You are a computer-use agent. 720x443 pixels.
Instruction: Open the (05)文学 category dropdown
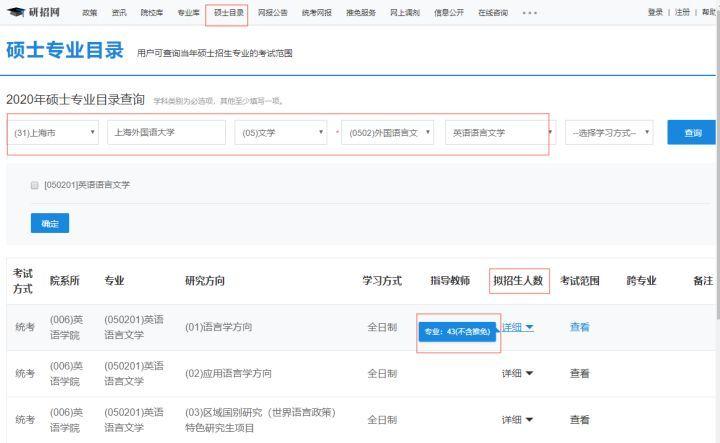click(x=281, y=133)
